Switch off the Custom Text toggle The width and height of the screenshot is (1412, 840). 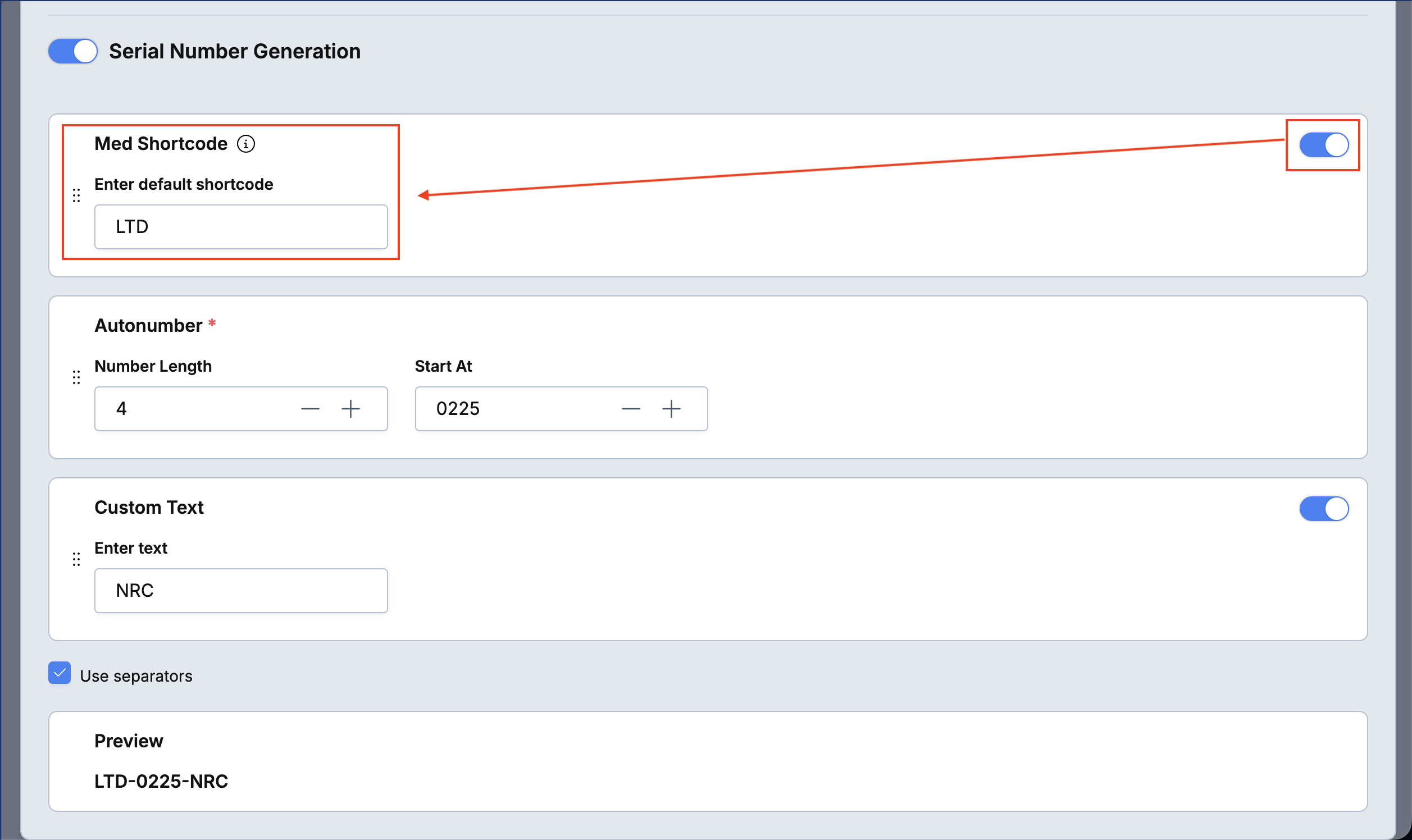(x=1324, y=509)
